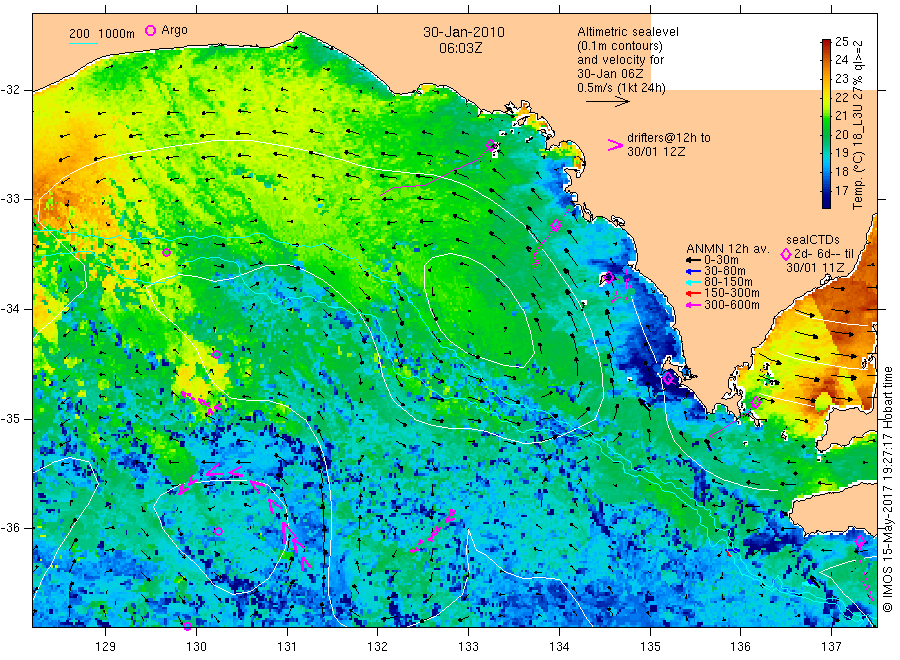The width and height of the screenshot is (900, 660).
Task: Click the '30/01 12Z' drifter time text
Action: coord(656,152)
